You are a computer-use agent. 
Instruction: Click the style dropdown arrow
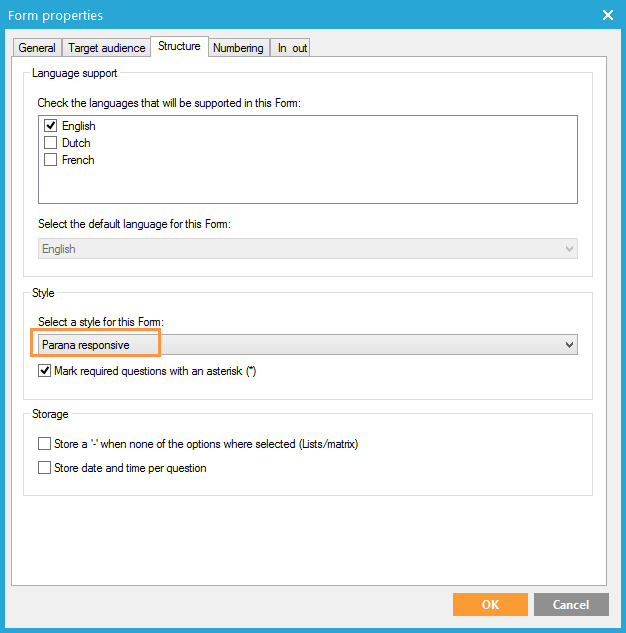[569, 345]
